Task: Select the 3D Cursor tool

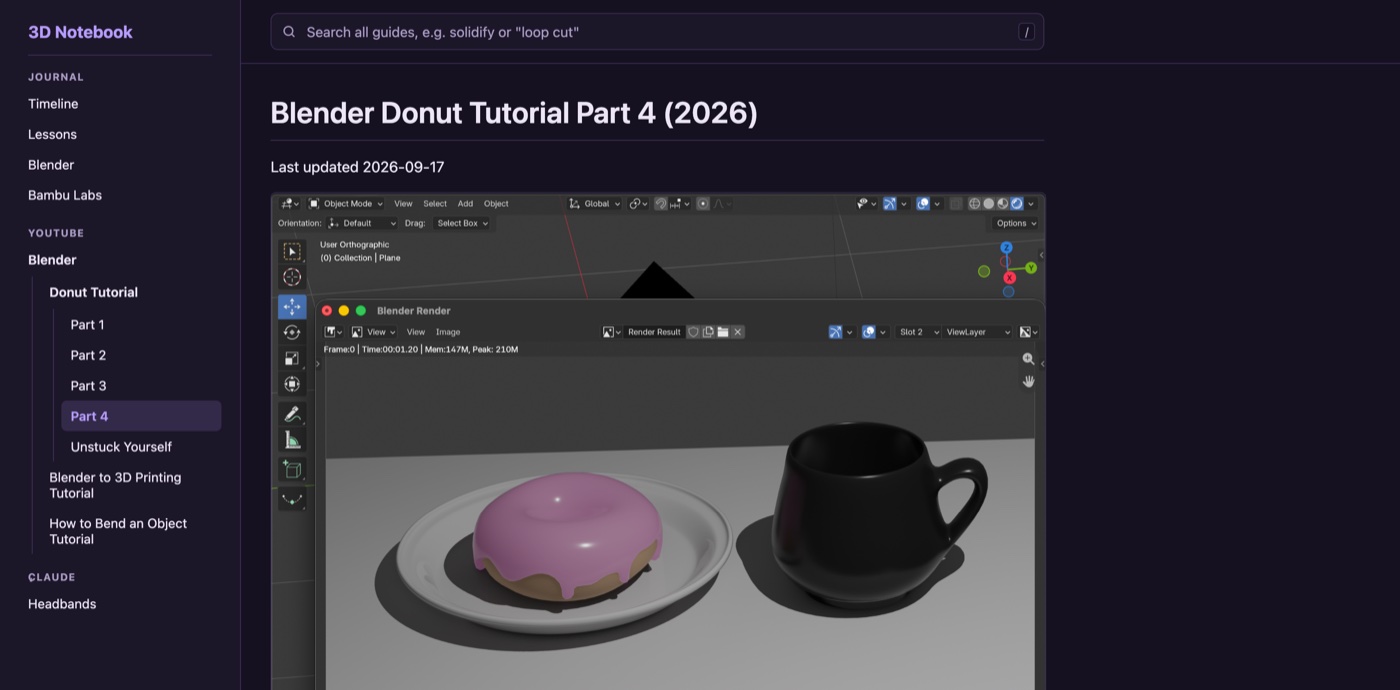Action: click(292, 277)
